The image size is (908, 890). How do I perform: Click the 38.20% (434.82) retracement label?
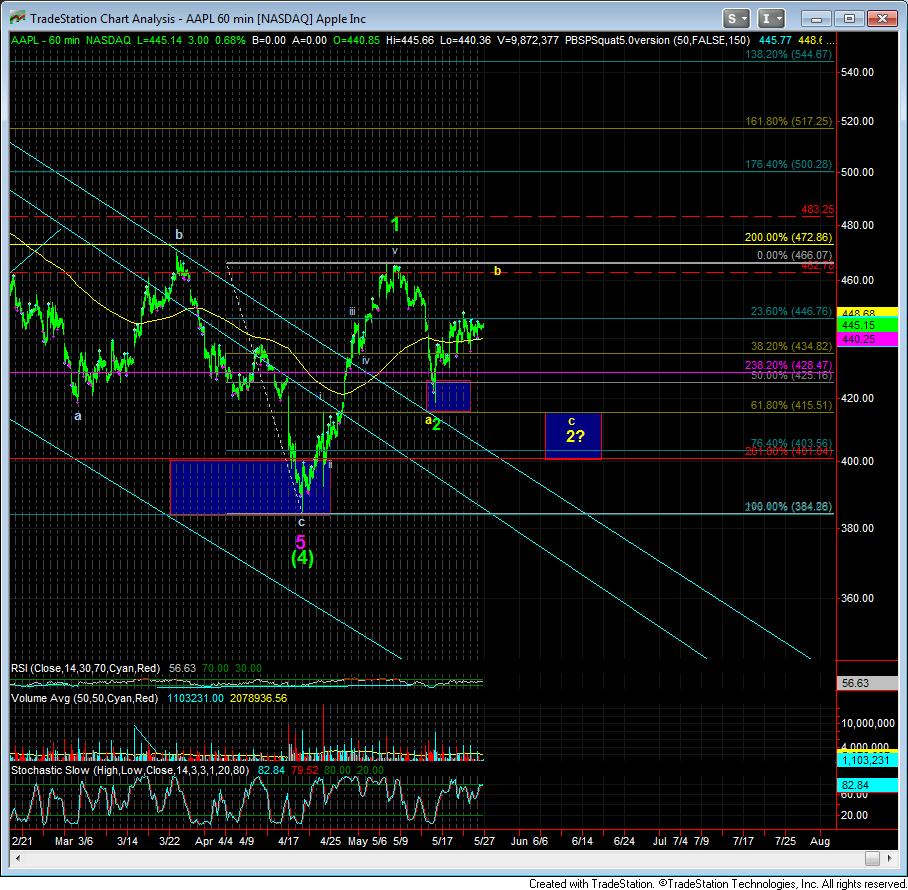pos(792,346)
